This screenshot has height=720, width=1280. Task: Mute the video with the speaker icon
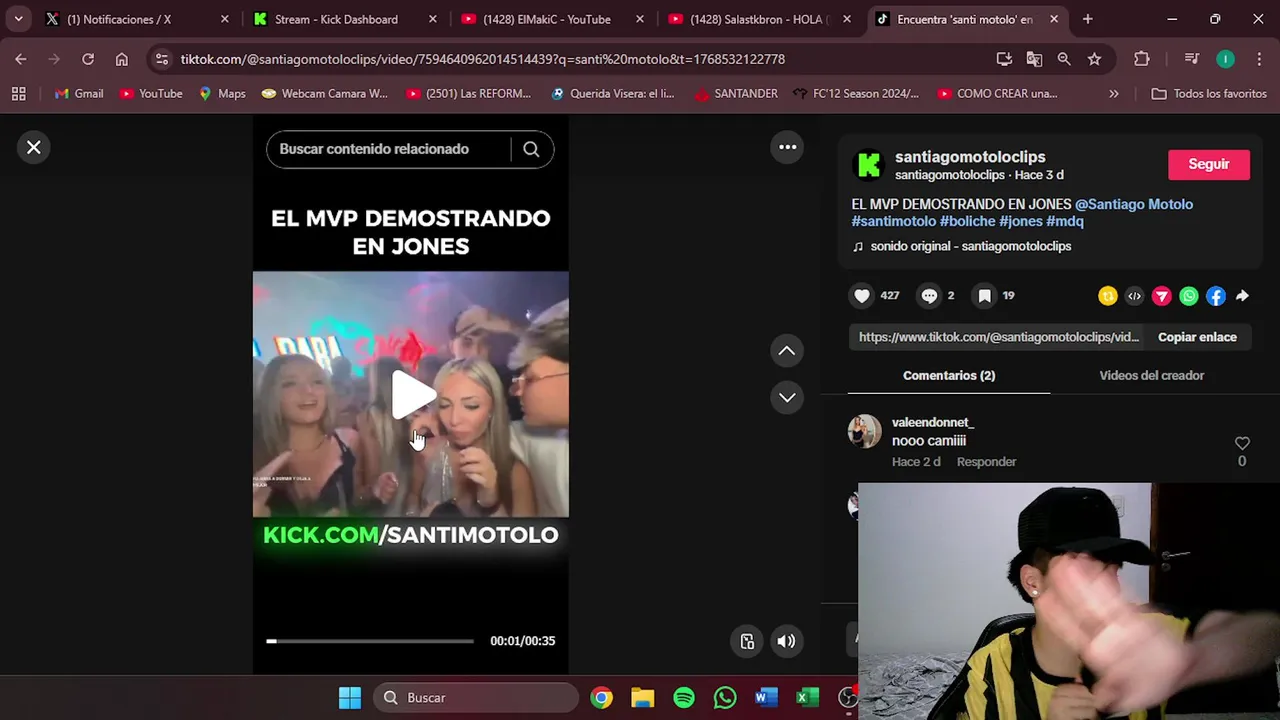coord(787,641)
